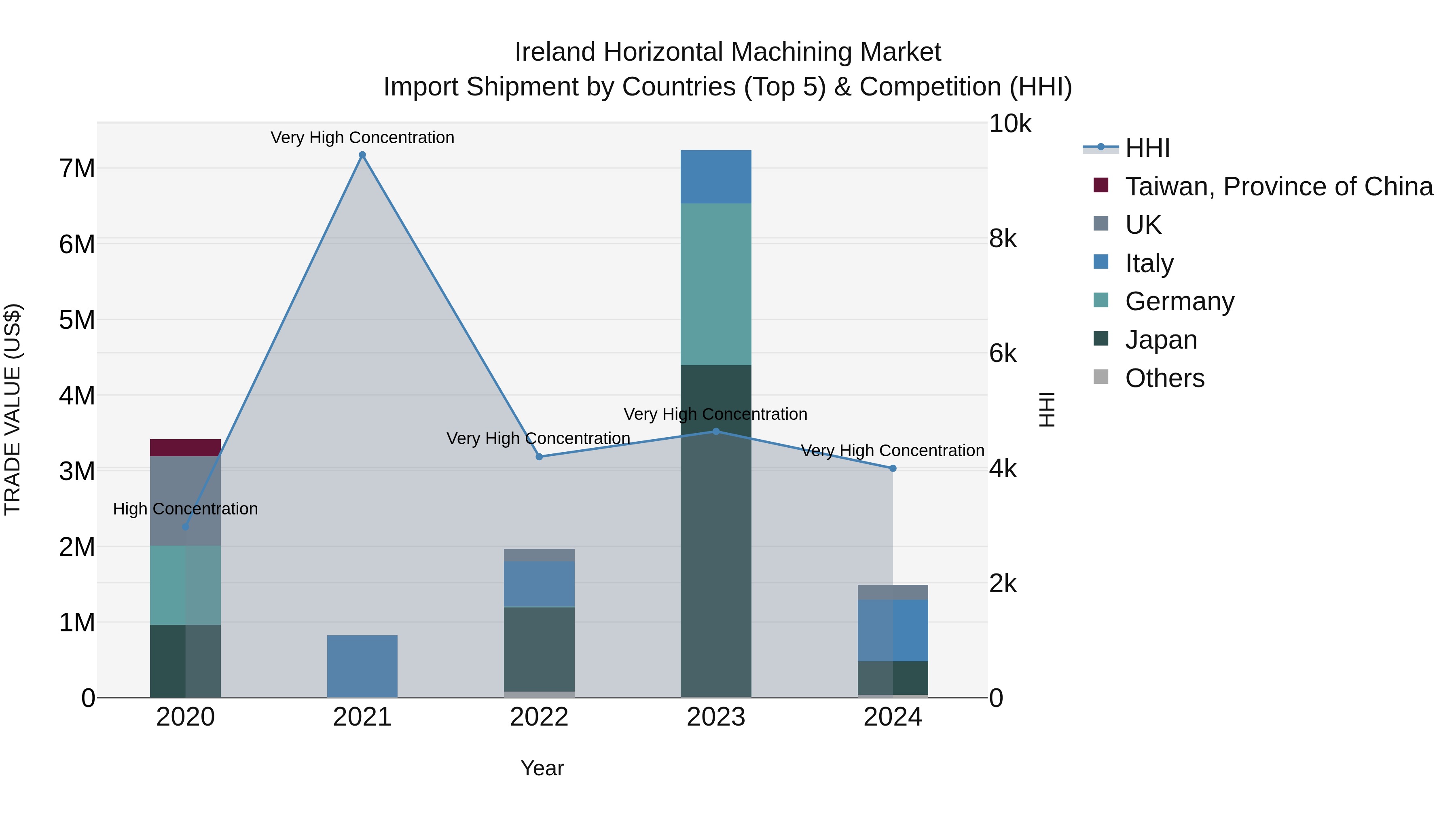Click the UK slate gray legend swatch

1100,223
